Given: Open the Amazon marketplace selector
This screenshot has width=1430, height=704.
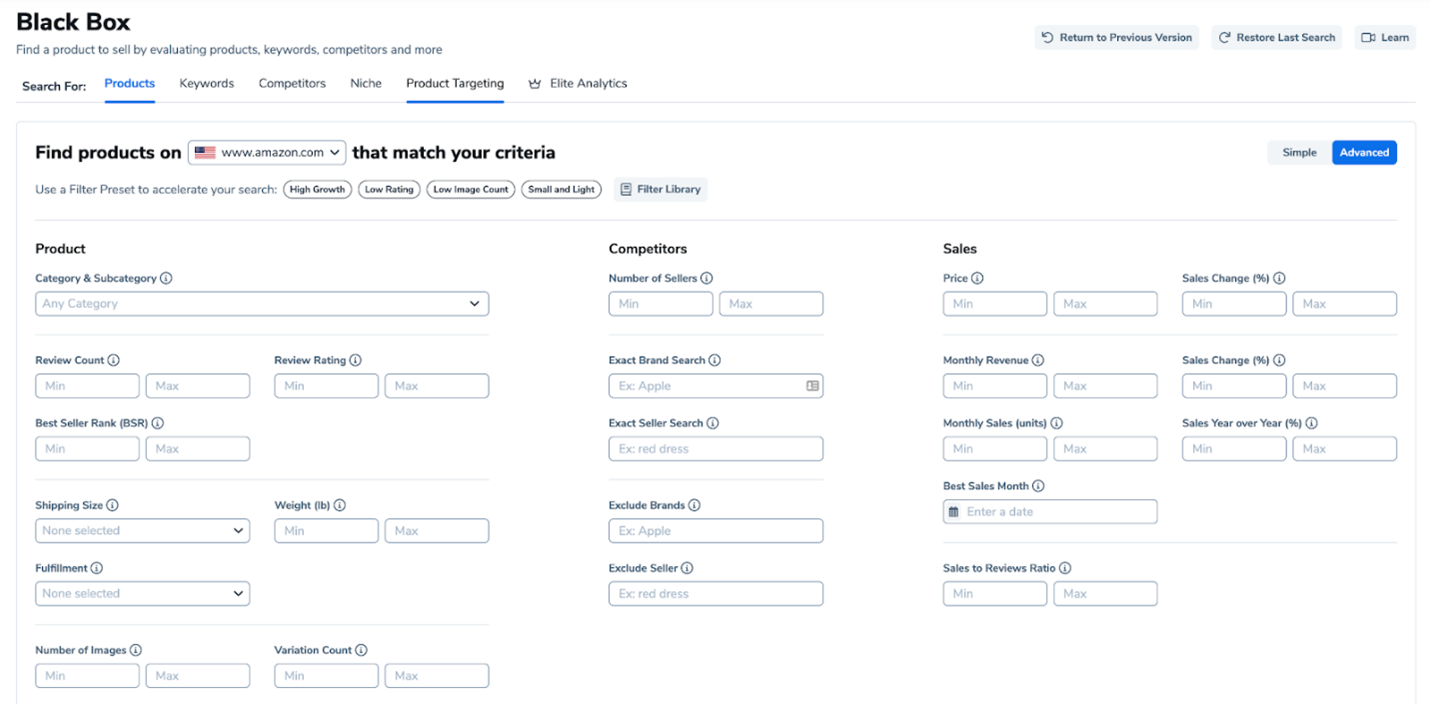Looking at the screenshot, I should point(268,153).
